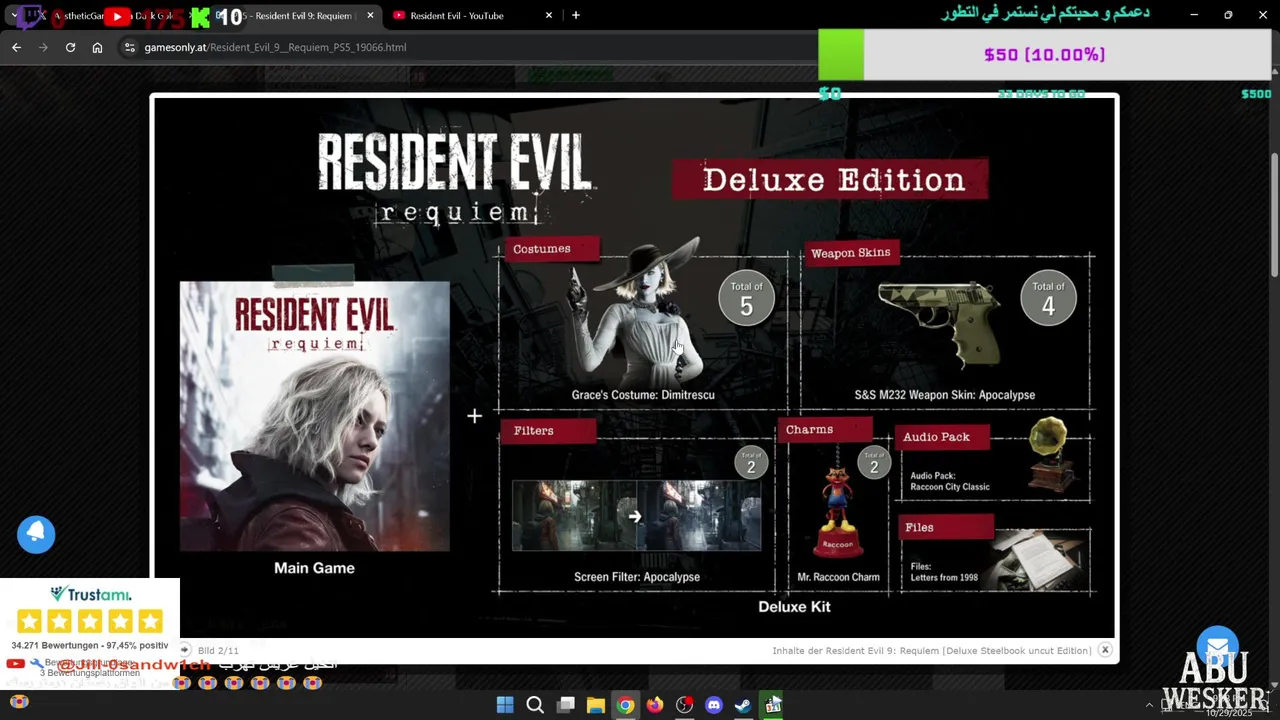The width and height of the screenshot is (1280, 720).
Task: Open Task View on the taskbar
Action: [566, 705]
